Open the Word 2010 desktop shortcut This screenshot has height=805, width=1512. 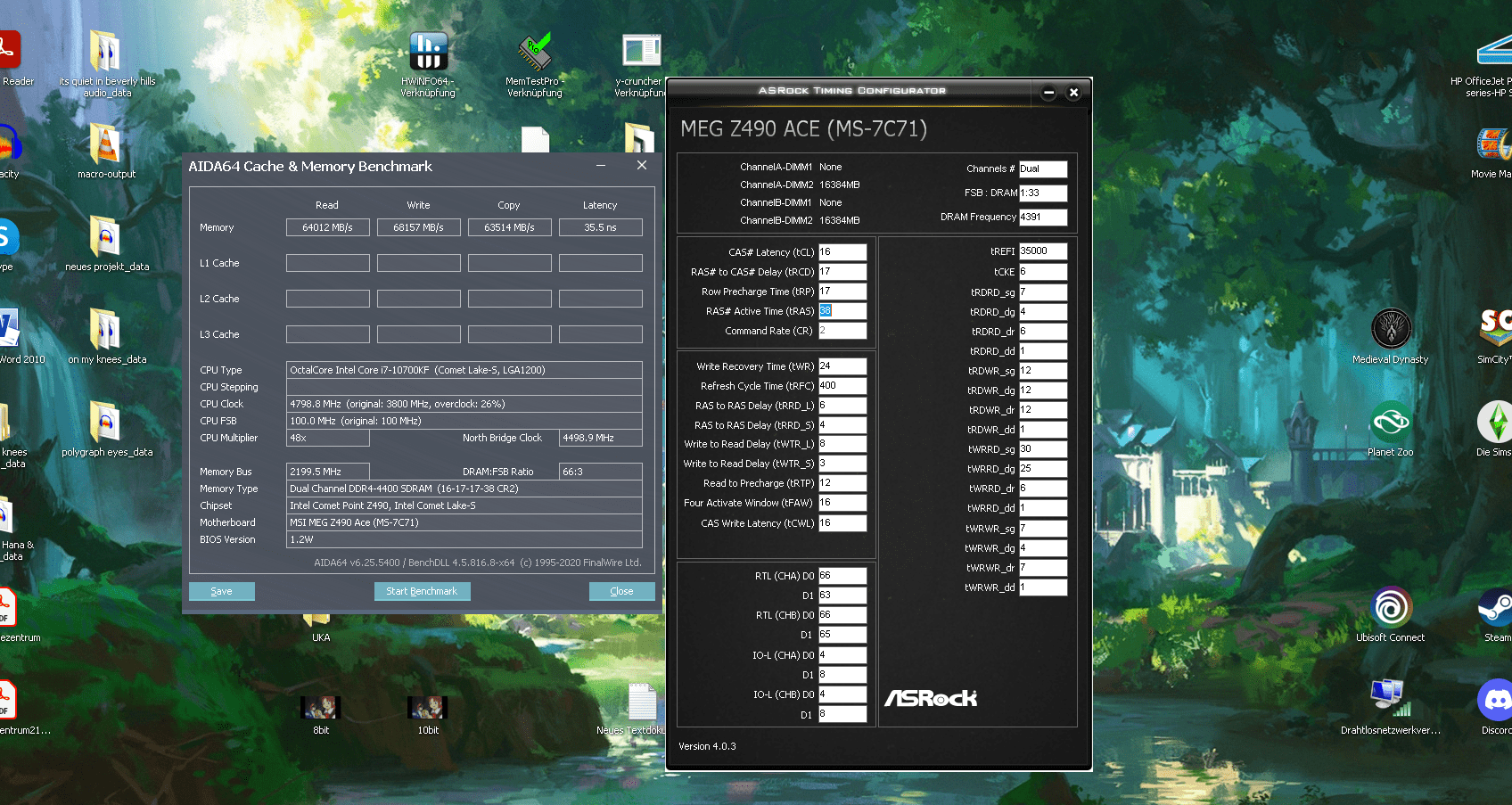(x=9, y=328)
